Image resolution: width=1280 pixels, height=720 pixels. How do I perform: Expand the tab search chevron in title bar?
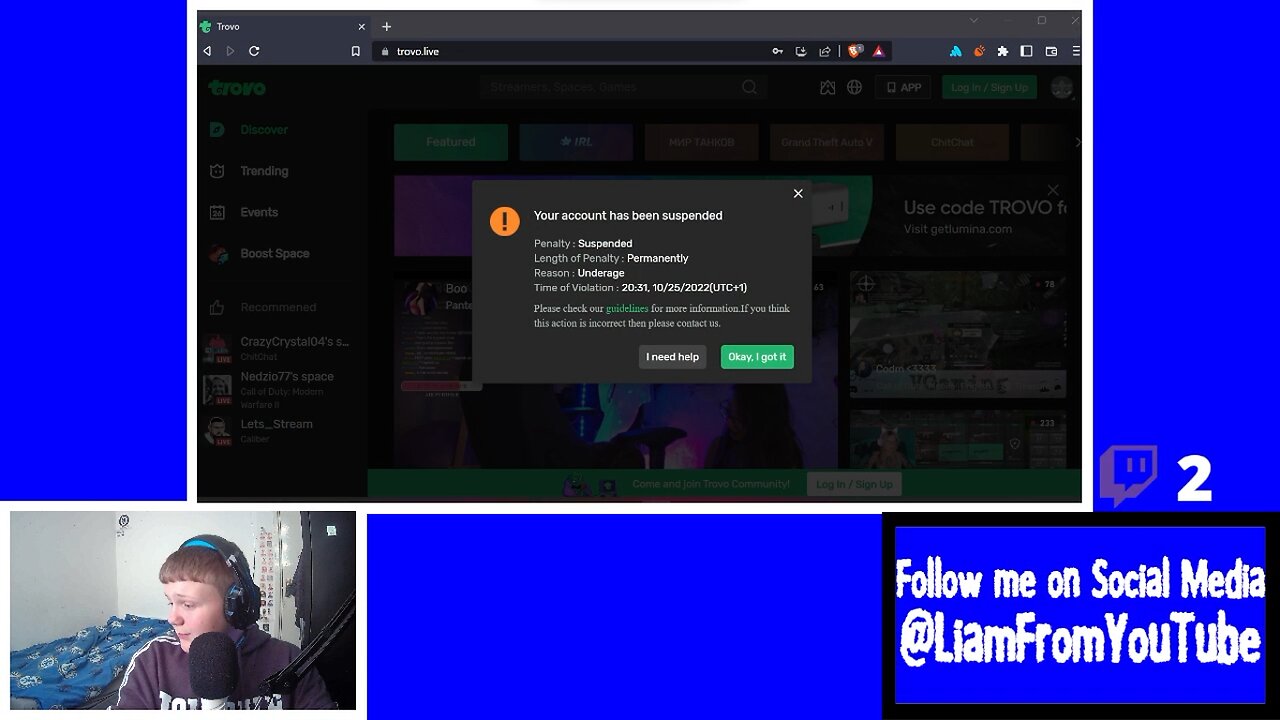pos(973,20)
